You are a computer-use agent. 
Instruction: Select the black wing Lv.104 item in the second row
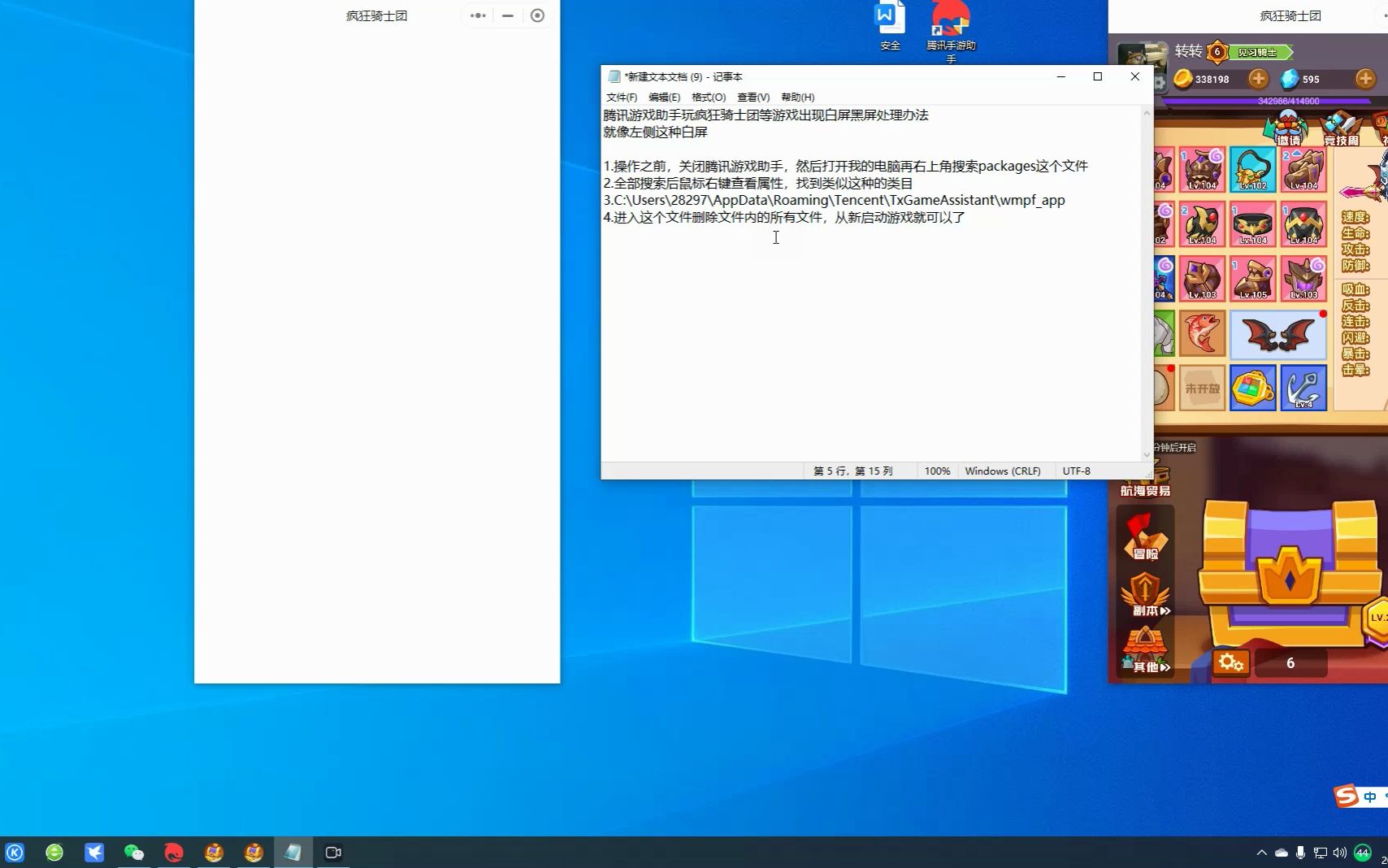(1202, 224)
